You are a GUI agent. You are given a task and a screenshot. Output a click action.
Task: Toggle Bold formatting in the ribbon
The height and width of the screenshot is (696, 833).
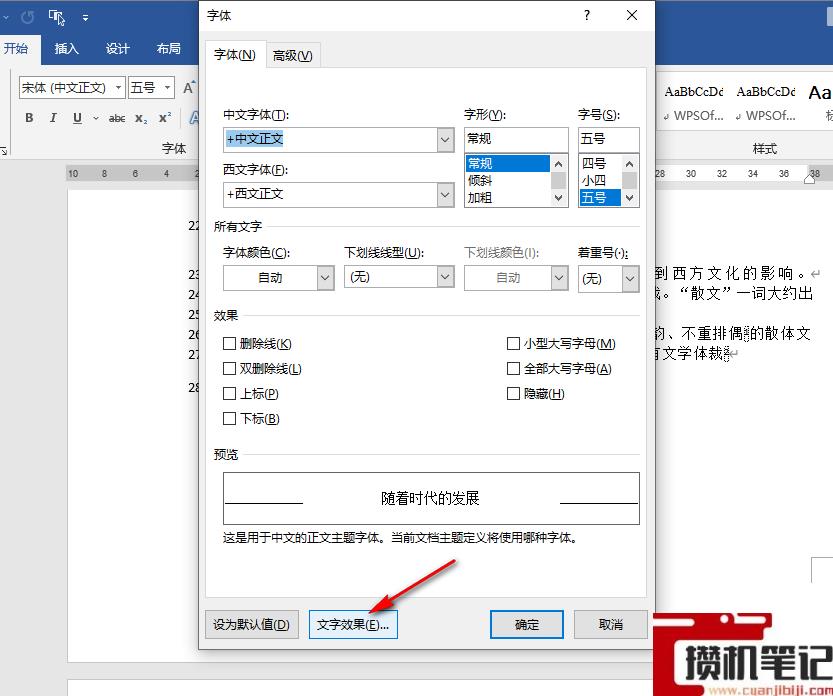click(x=29, y=118)
